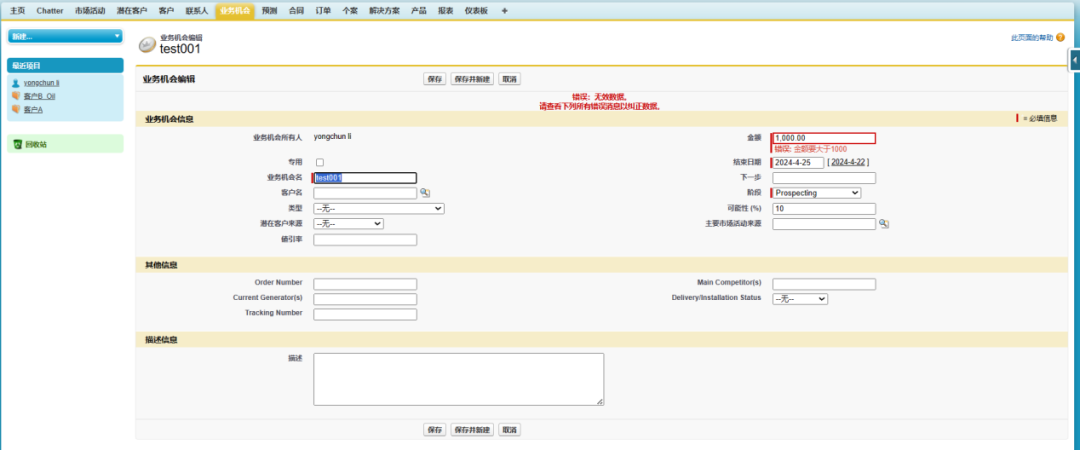This screenshot has width=1080, height=450.
Task: Open the Delivery/Installation Status dropdown
Action: tap(800, 299)
